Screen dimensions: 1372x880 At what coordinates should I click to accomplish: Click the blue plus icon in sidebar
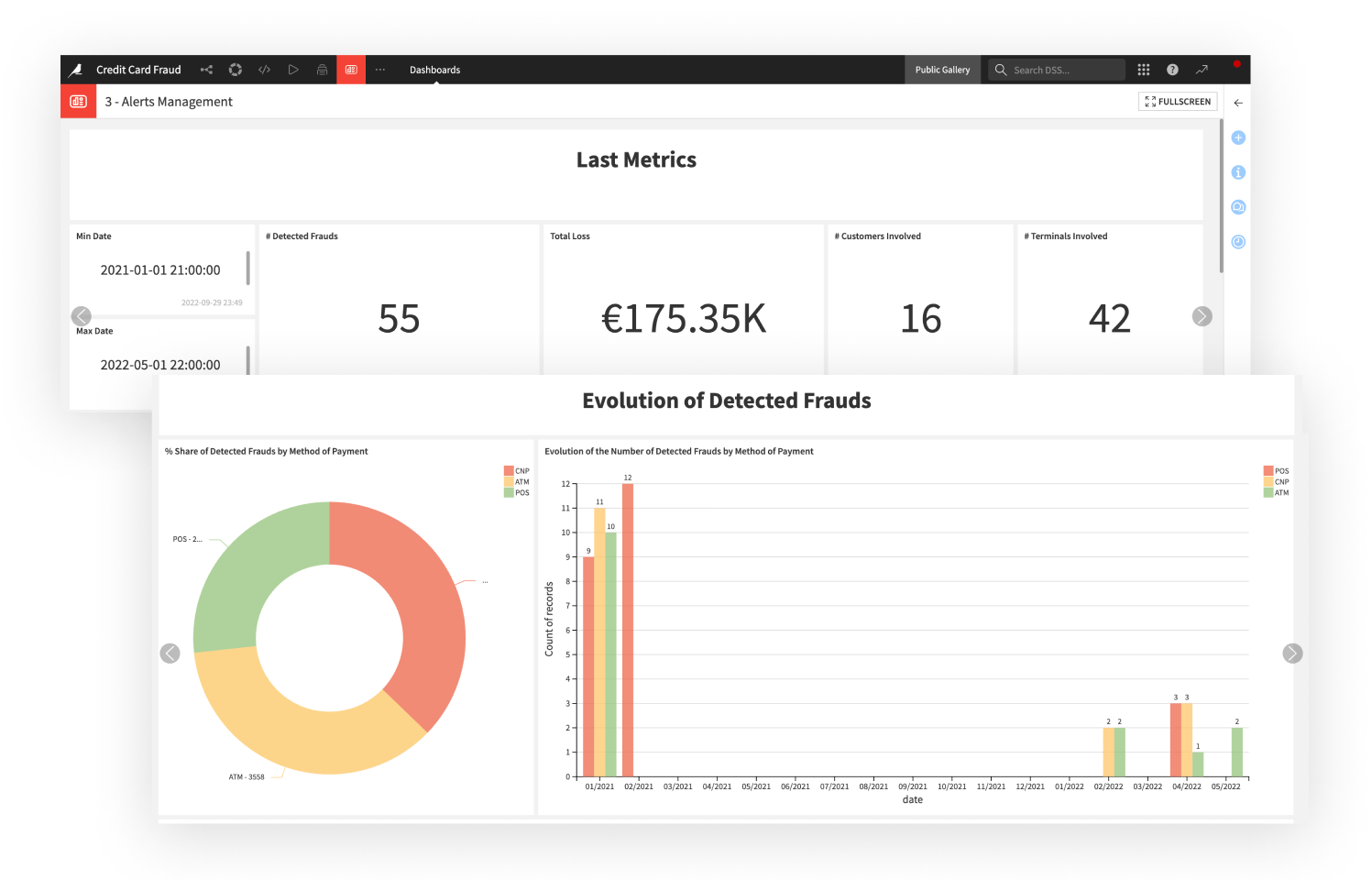point(1238,137)
